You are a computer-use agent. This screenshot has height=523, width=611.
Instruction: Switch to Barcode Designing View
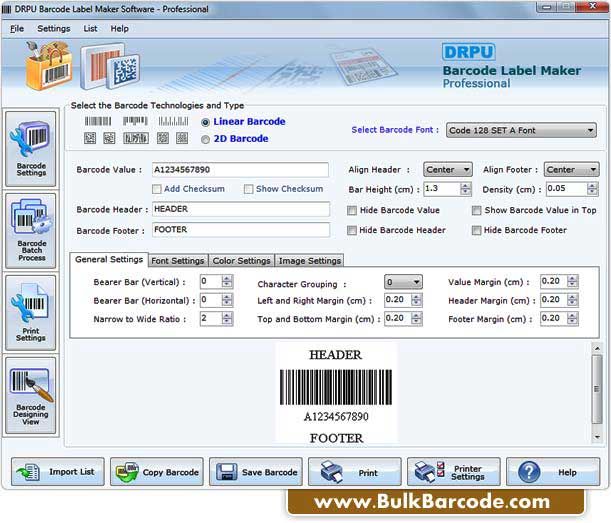(x=31, y=395)
